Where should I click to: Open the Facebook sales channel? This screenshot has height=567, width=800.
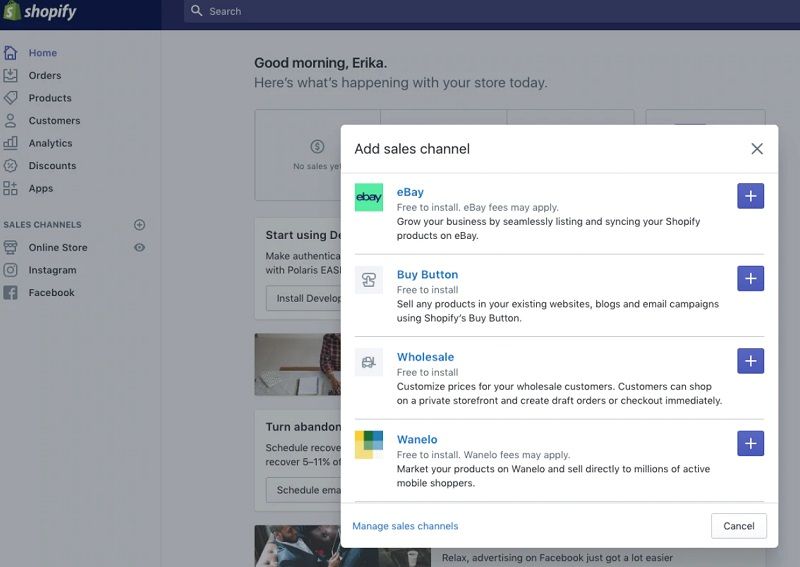pyautogui.click(x=51, y=292)
